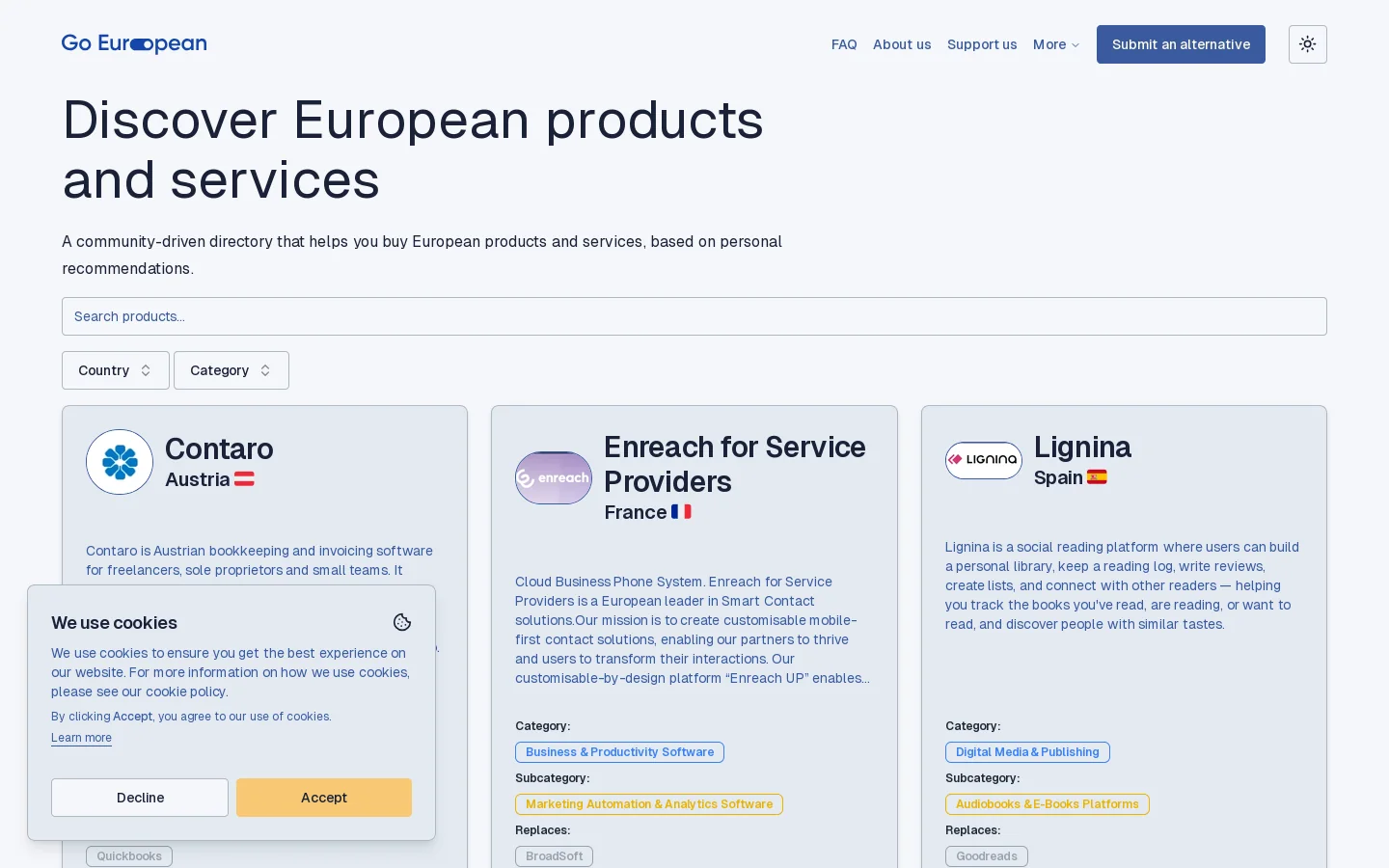This screenshot has height=868, width=1389.
Task: Click Submit an alternative button
Action: [1181, 44]
